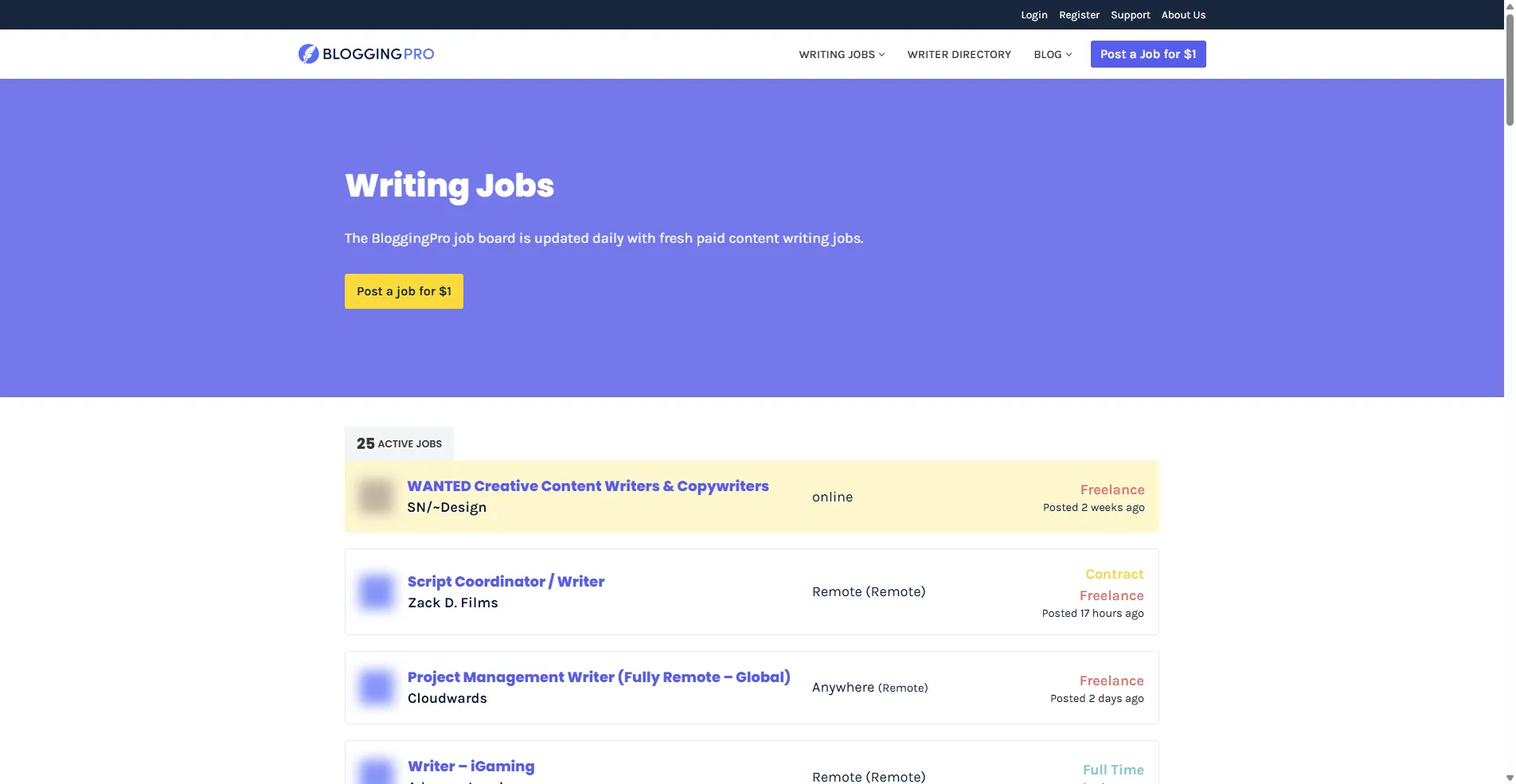Open the Project Management Writer job listing
1516x784 pixels.
599,677
